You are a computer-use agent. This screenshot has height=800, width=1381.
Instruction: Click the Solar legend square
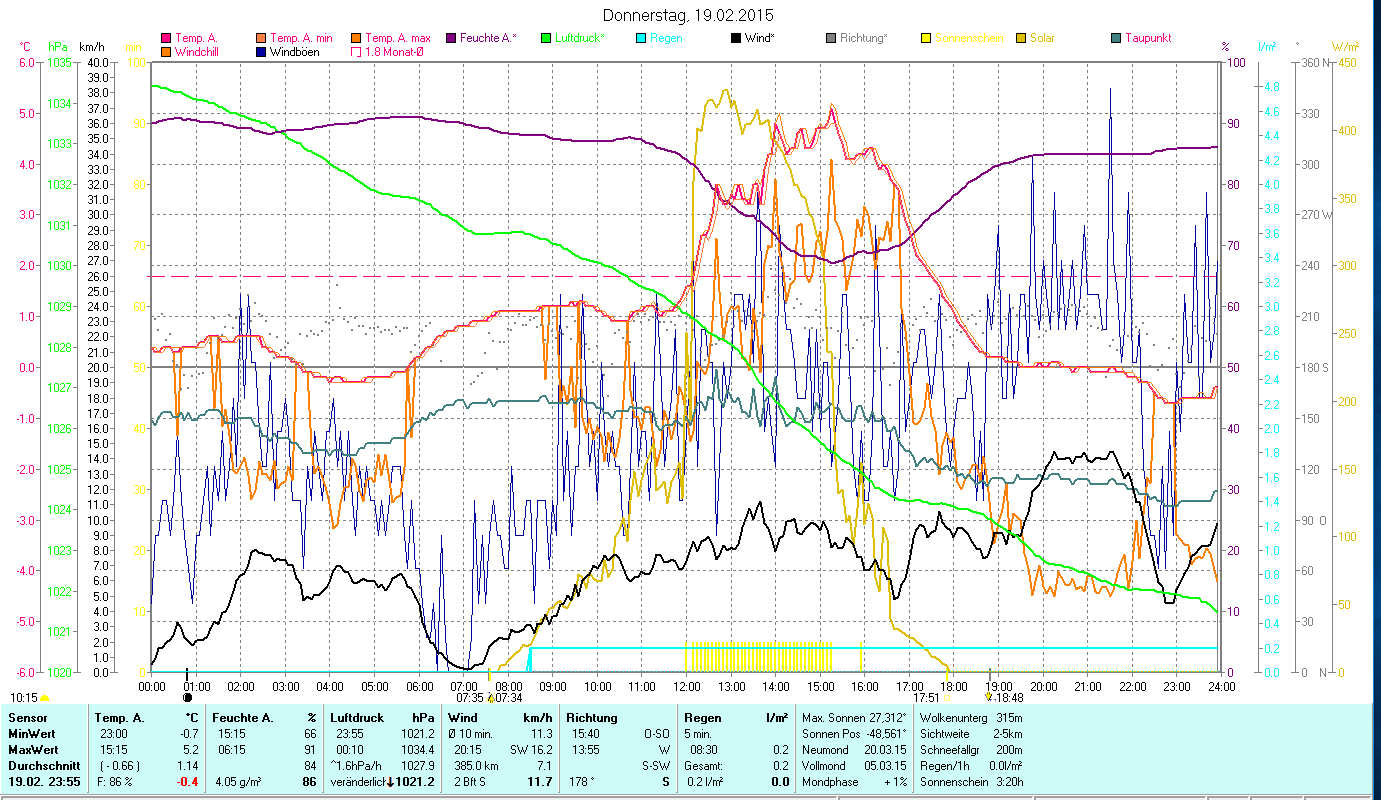pyautogui.click(x=1021, y=38)
